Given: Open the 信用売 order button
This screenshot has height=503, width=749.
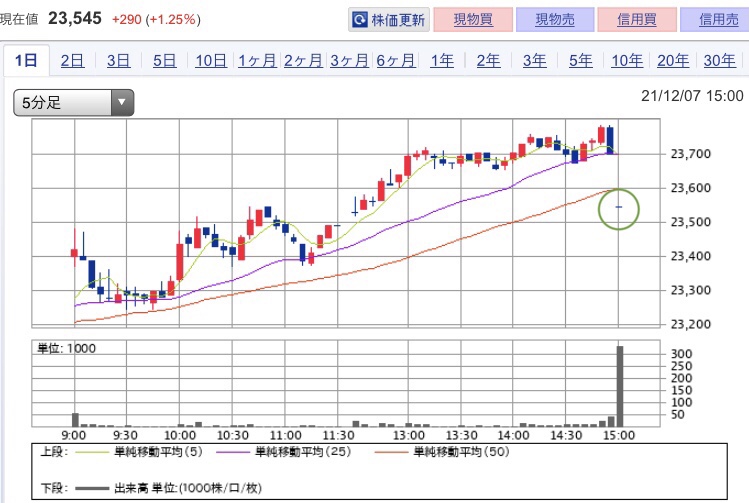Looking at the screenshot, I should point(717,20).
